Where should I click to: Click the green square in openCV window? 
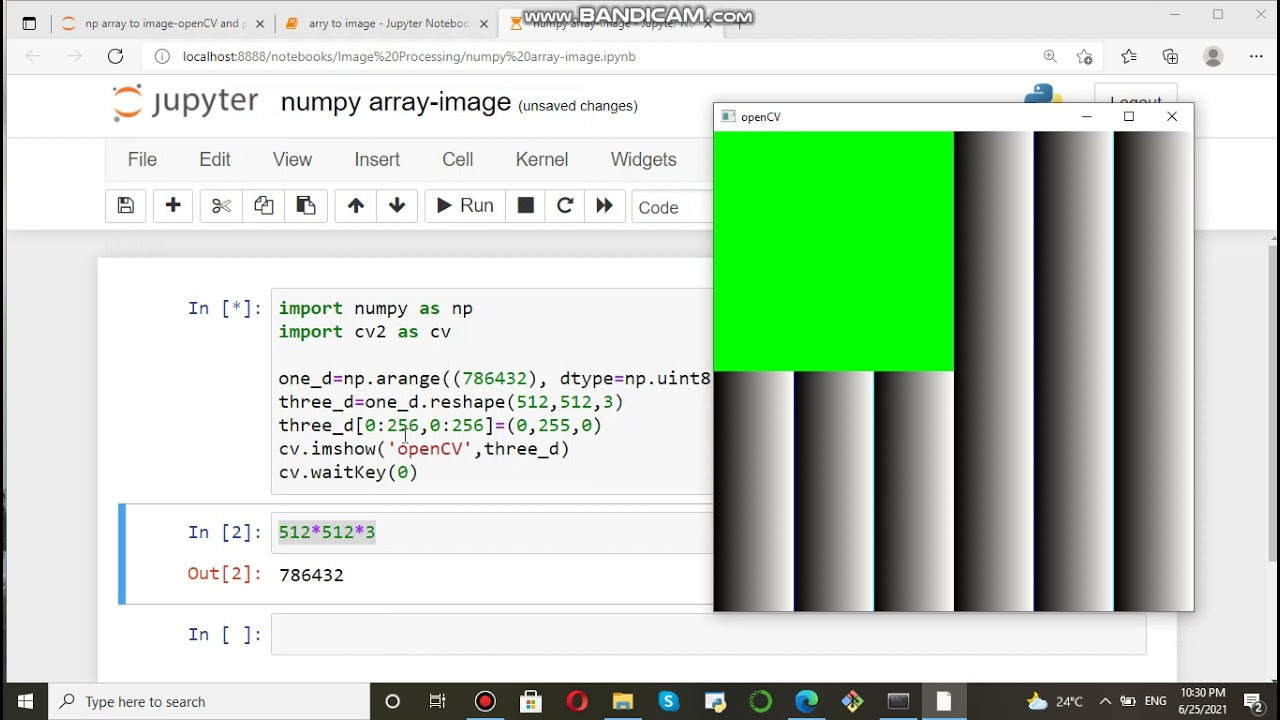(834, 251)
